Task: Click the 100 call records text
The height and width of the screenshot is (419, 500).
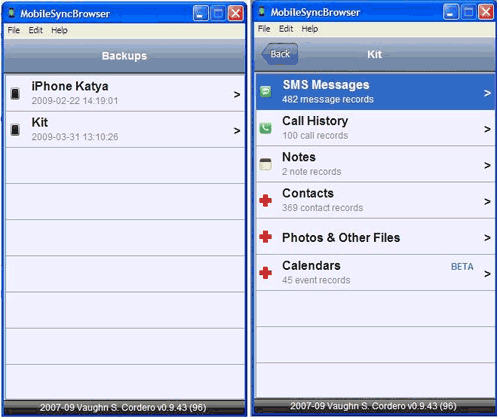Action: 315,136
